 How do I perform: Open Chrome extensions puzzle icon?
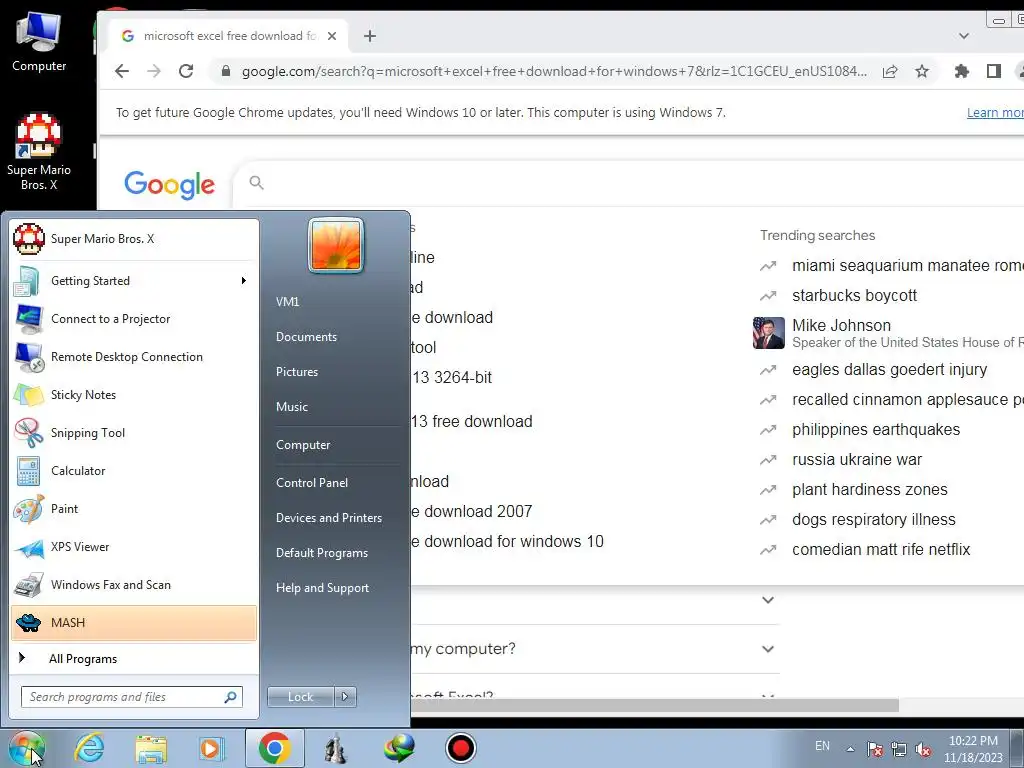click(x=961, y=71)
